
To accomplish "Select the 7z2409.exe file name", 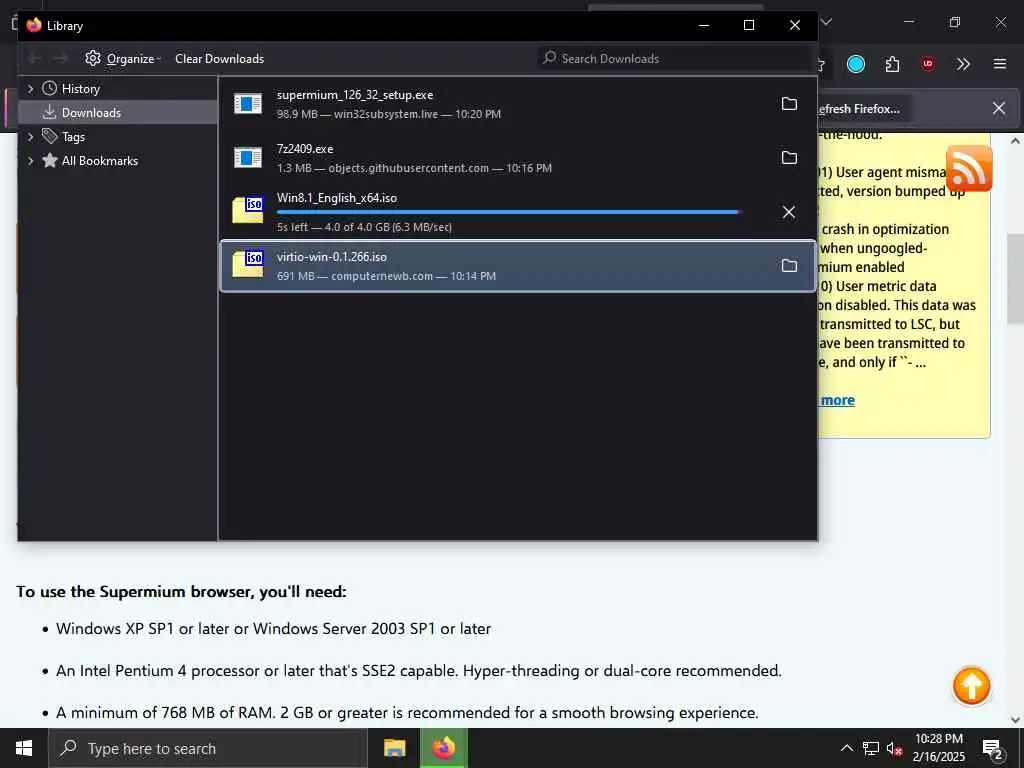I will (x=305, y=149).
